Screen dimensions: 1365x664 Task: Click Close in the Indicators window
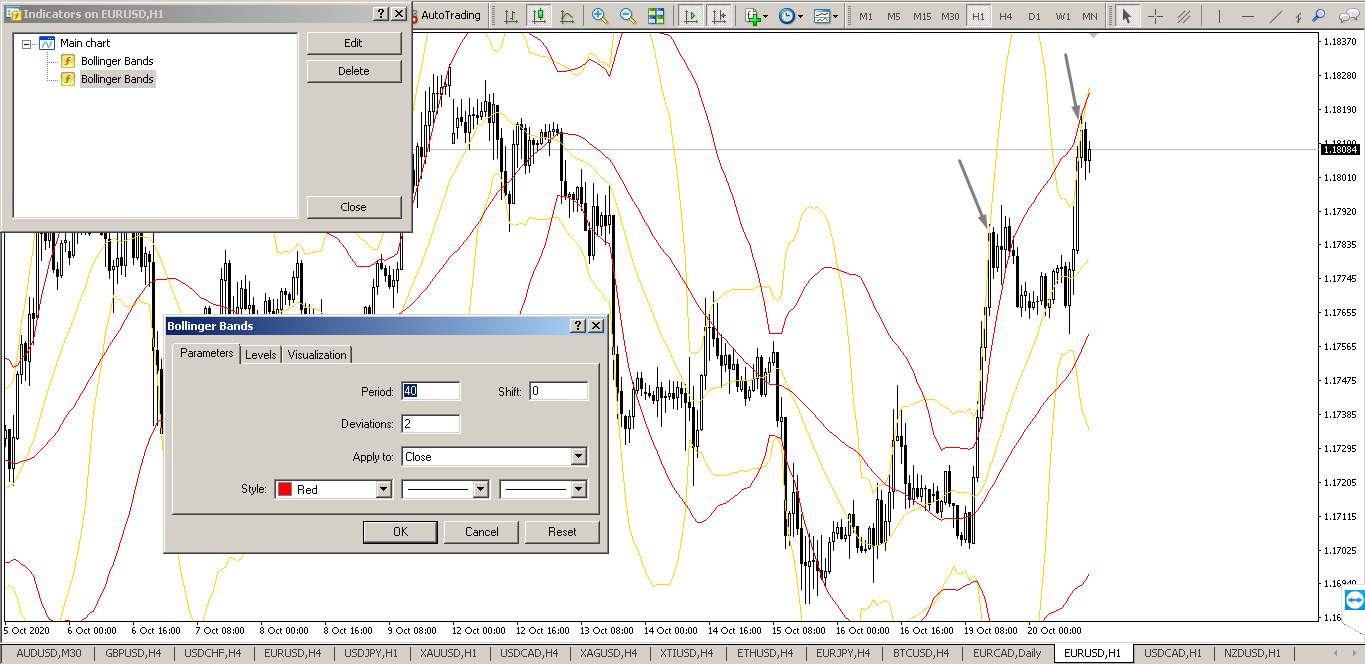tap(353, 207)
